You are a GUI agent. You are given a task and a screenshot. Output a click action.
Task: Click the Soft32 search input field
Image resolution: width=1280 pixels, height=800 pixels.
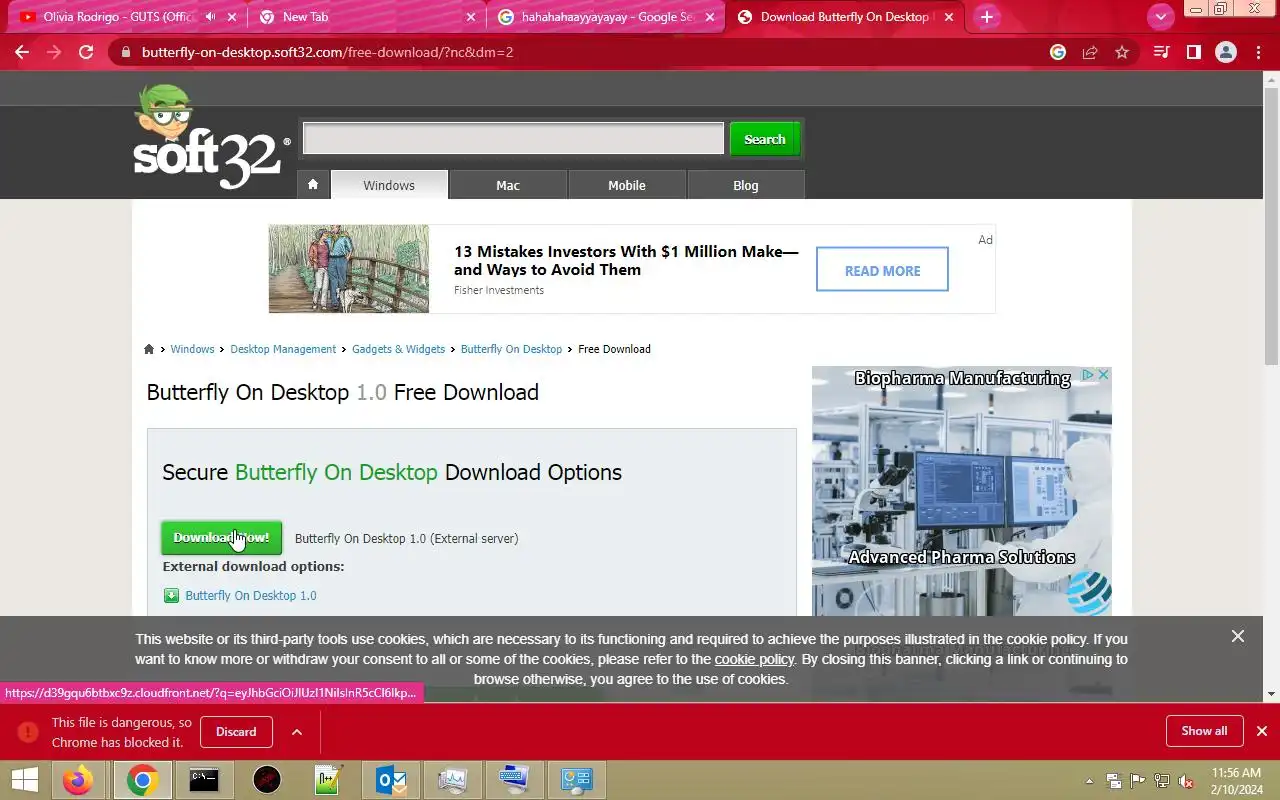(513, 139)
